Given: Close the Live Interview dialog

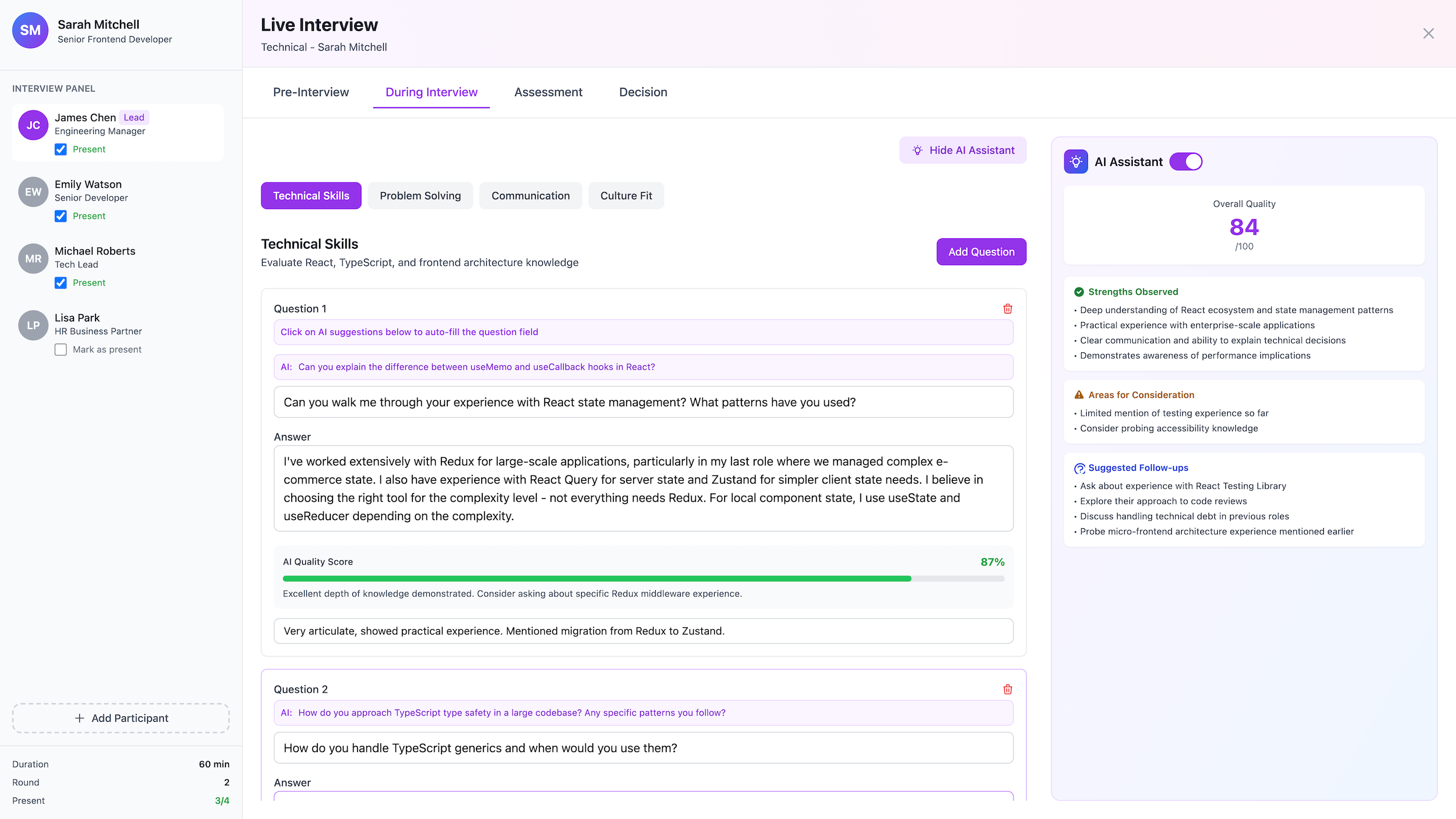Looking at the screenshot, I should (1428, 34).
